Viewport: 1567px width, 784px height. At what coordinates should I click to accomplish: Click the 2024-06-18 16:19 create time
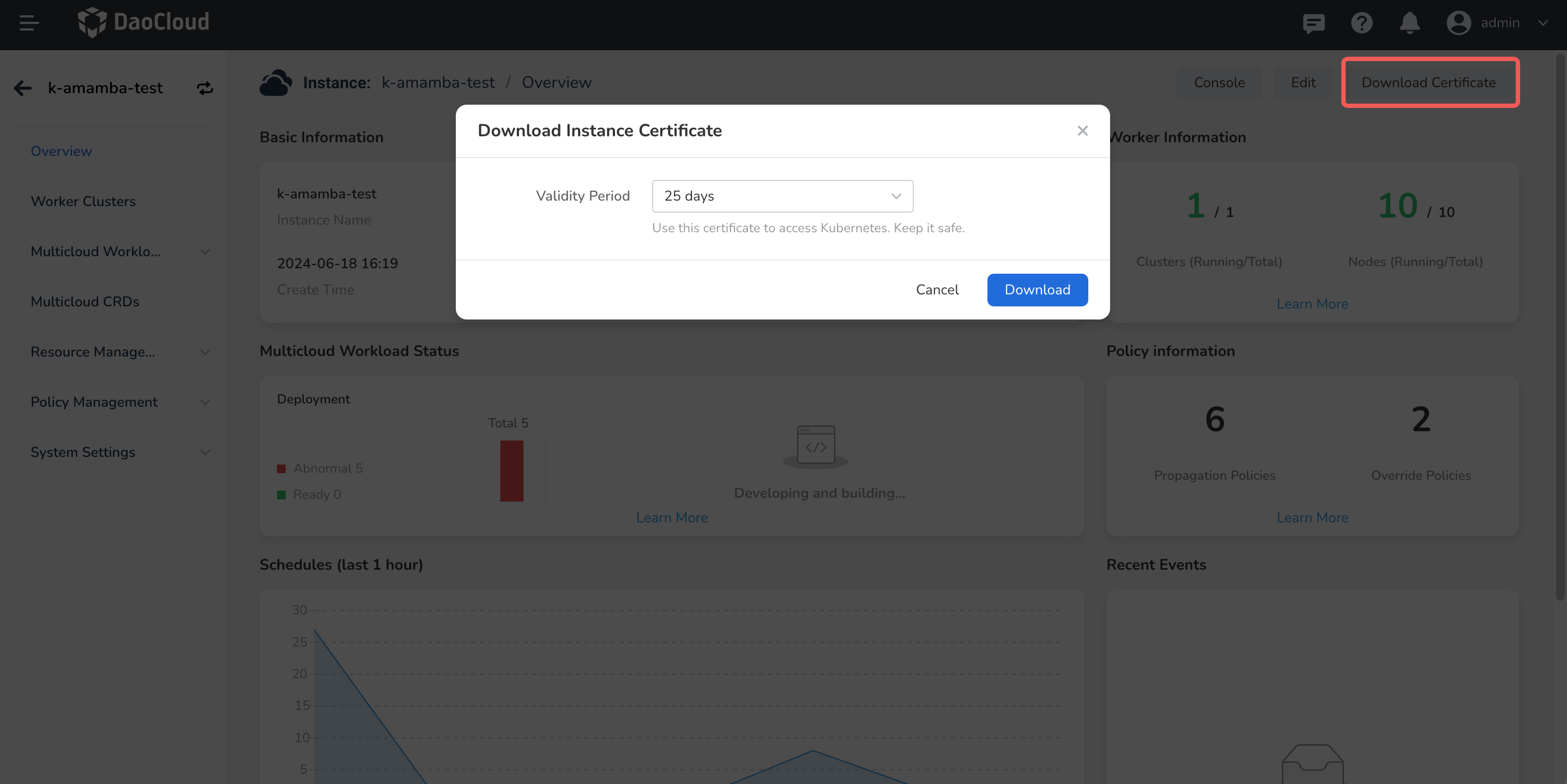[337, 263]
